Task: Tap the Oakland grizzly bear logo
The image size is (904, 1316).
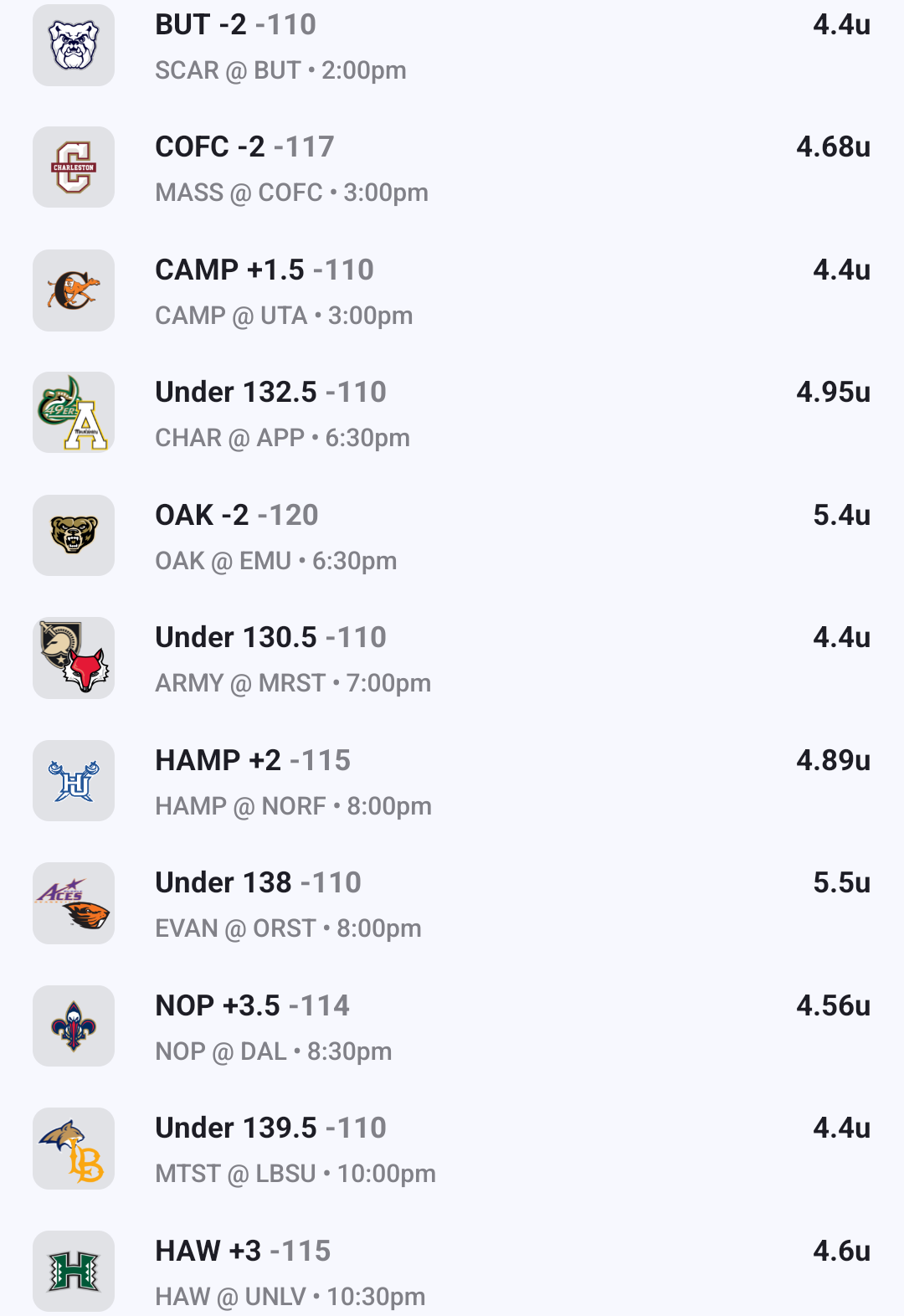Action: pos(74,536)
